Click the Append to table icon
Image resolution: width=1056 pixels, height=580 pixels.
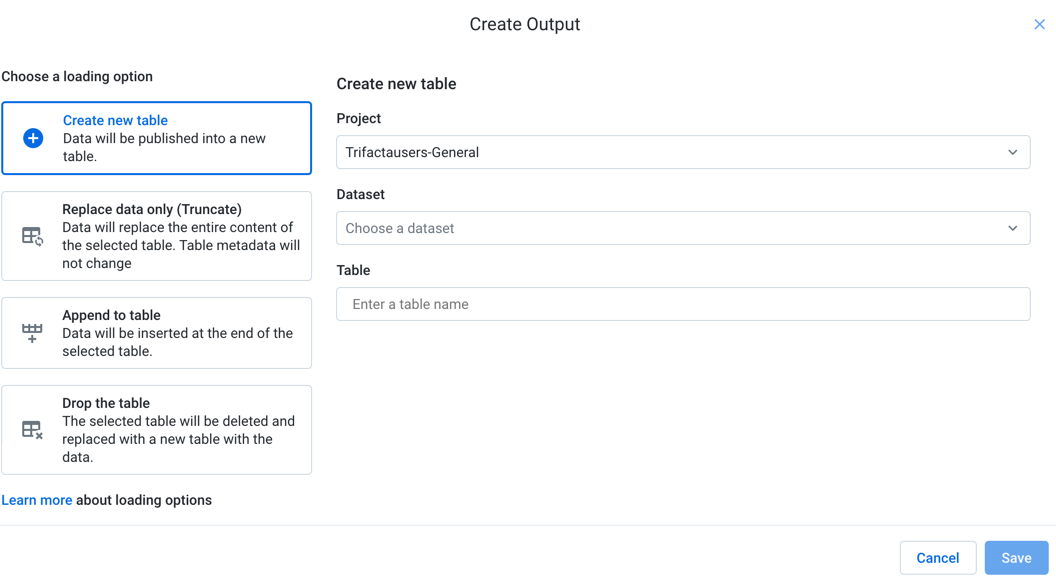point(32,333)
